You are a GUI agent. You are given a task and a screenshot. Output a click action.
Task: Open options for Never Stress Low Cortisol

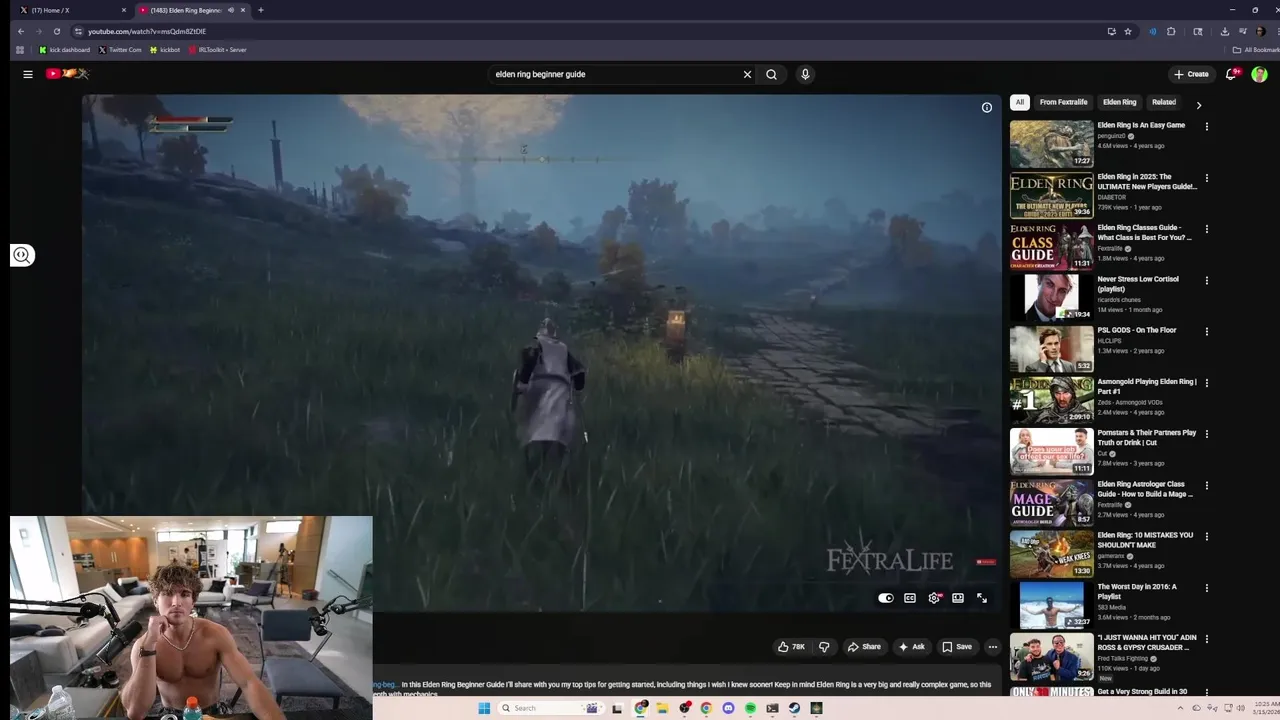tap(1207, 281)
